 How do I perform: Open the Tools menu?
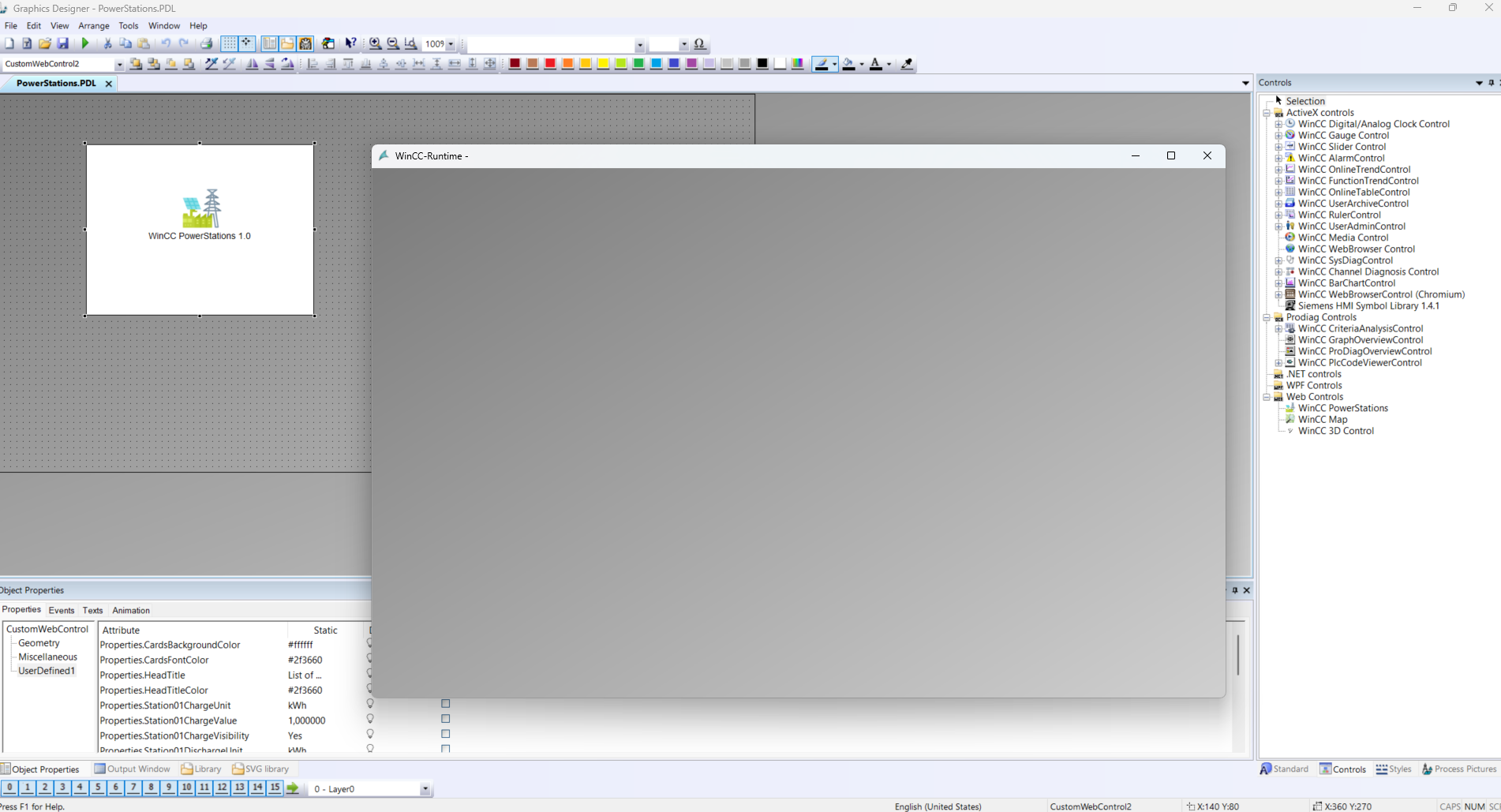tap(129, 26)
